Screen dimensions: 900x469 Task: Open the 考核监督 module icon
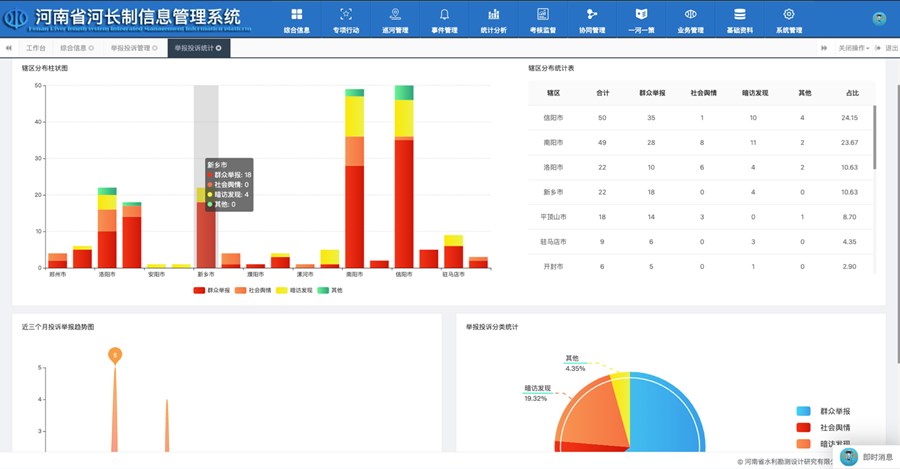click(x=542, y=14)
